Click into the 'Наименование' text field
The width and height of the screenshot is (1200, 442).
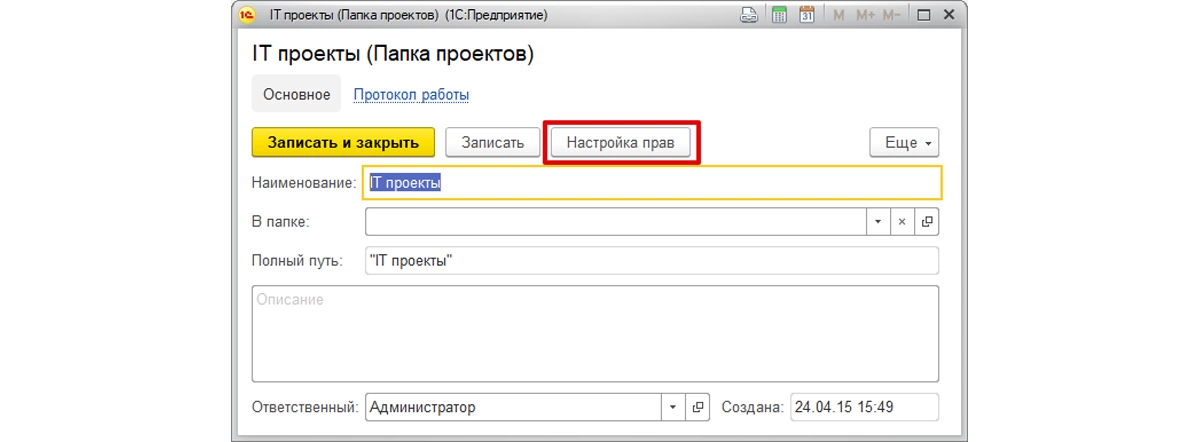[650, 183]
